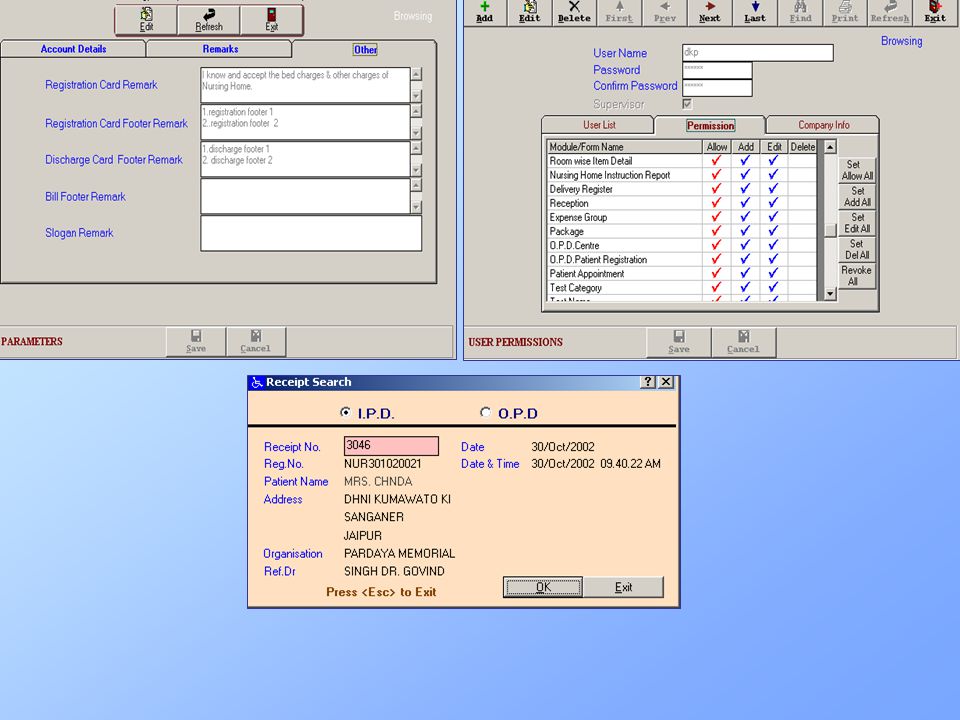Go to Next record in User Permissions

(x=710, y=12)
